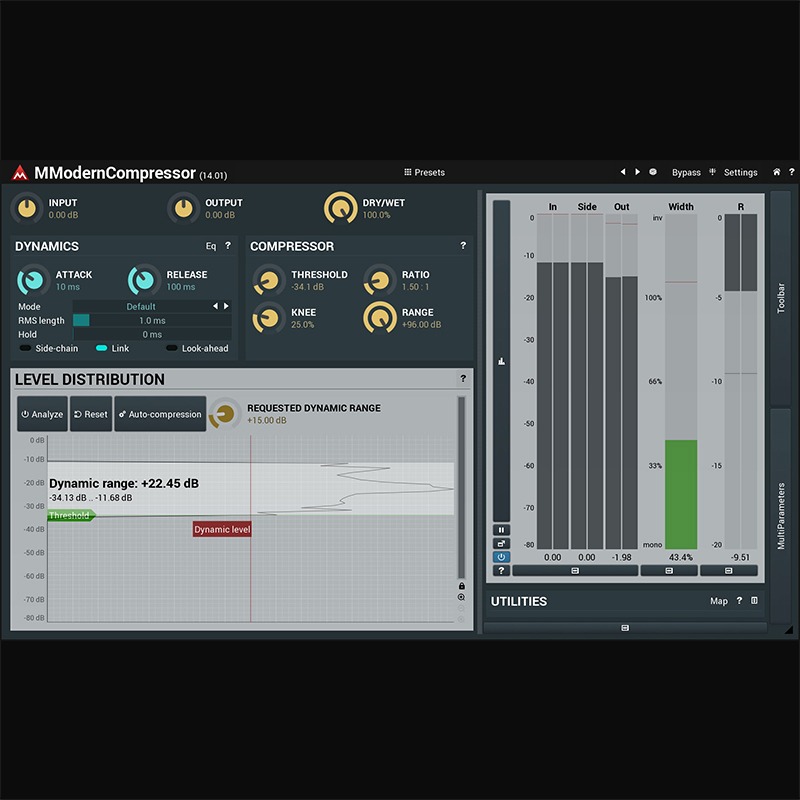Click the green Threshold marker in graph
The width and height of the screenshot is (800, 800).
point(71,516)
